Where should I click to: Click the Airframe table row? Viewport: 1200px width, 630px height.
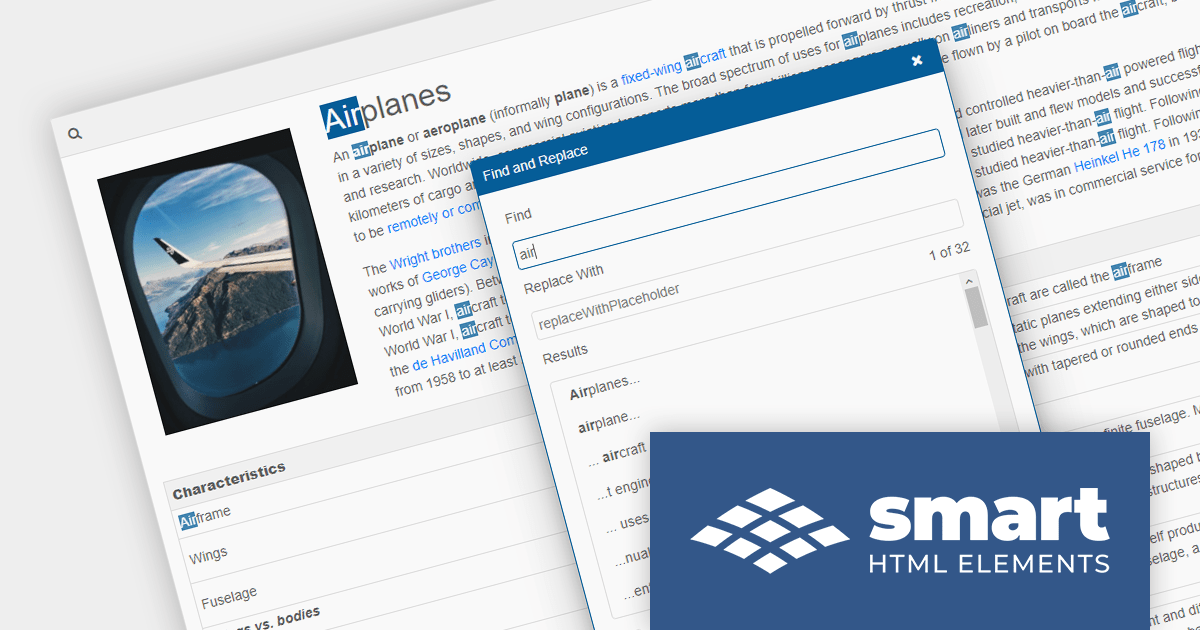(204, 517)
